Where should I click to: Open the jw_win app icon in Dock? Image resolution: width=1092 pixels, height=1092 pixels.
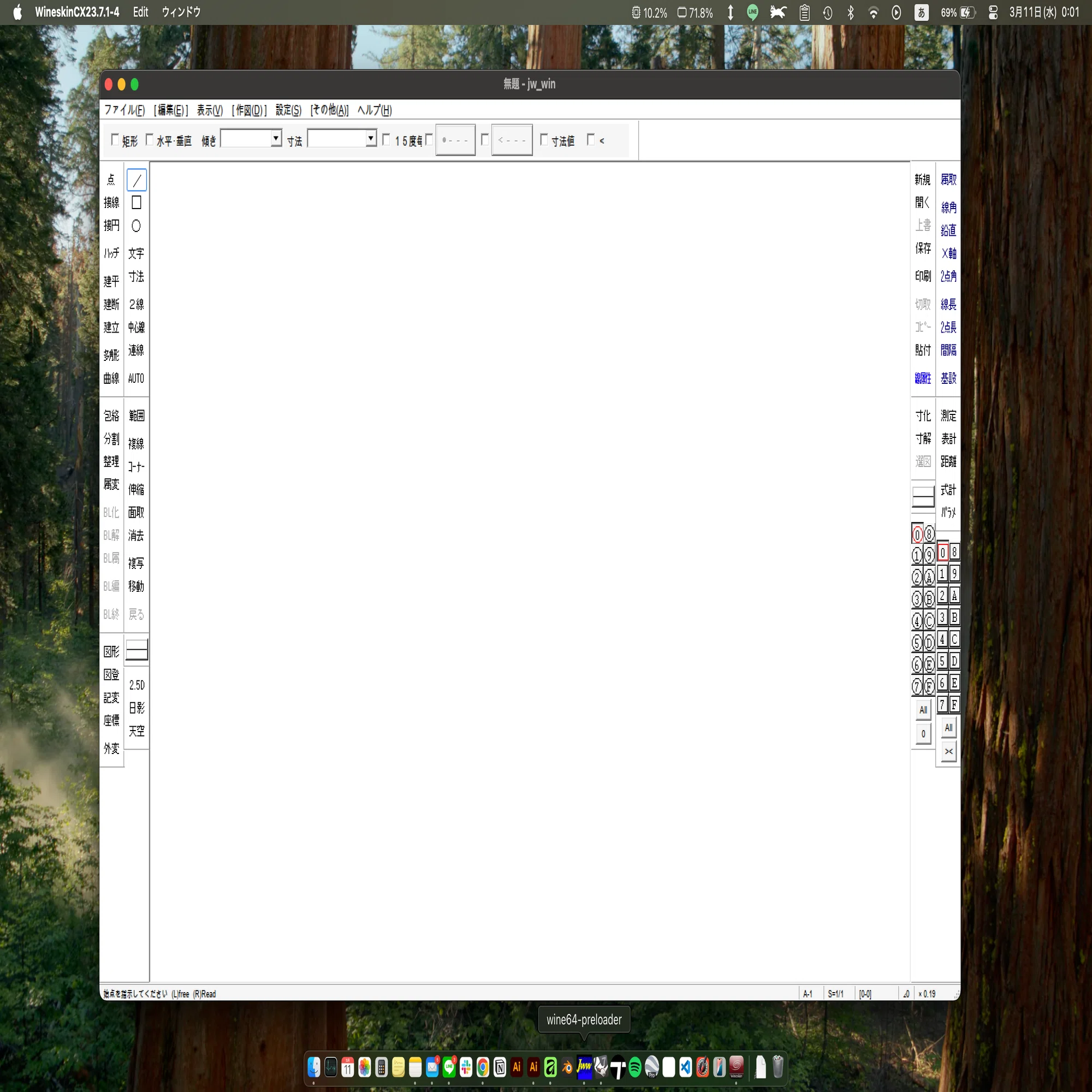pos(584,1067)
